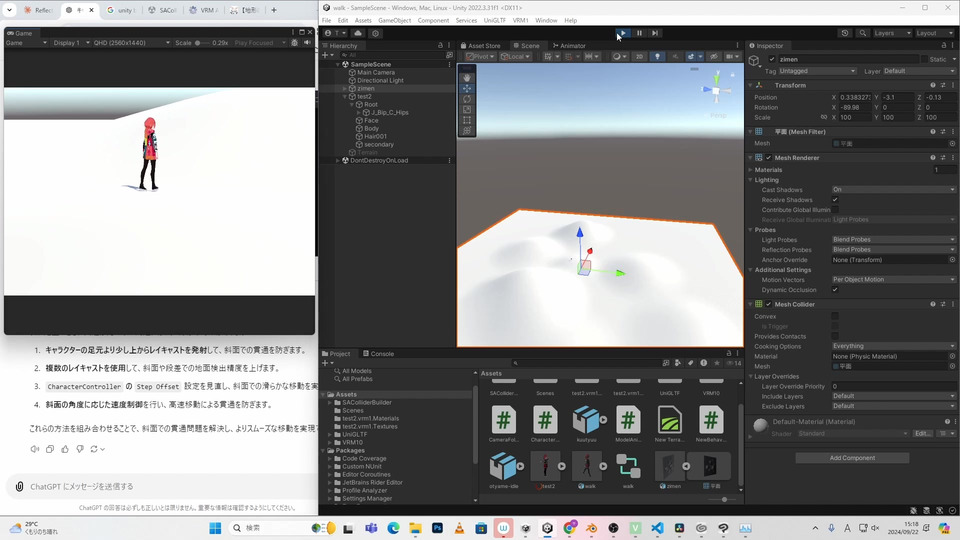Image resolution: width=960 pixels, height=540 pixels.
Task: Collapse the test2 object in Hierarchy
Action: [x=345, y=96]
